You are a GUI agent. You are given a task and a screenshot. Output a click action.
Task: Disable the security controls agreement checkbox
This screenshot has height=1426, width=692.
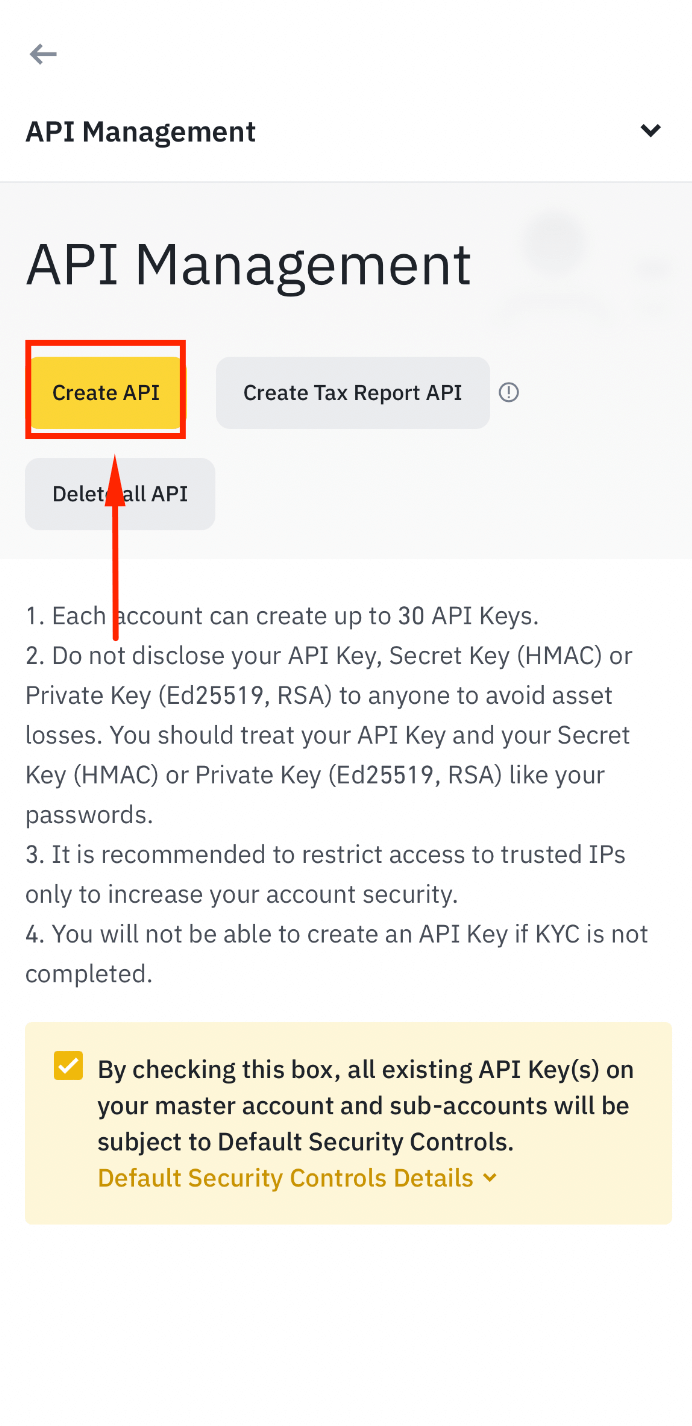coord(67,1066)
